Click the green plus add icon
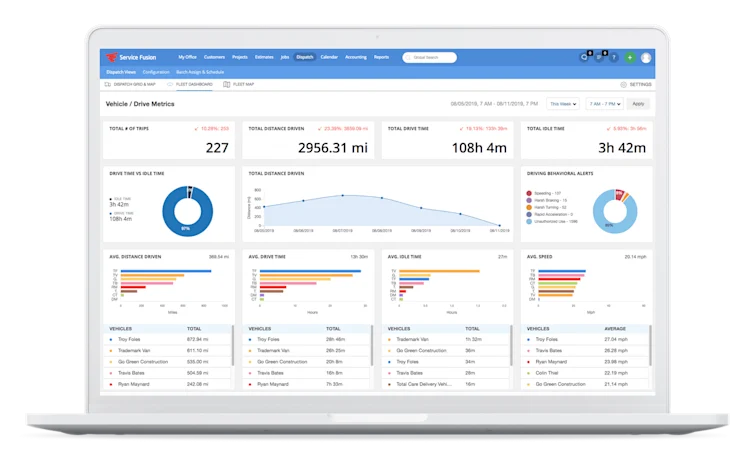Screen dimensions: 750x476 point(630,57)
